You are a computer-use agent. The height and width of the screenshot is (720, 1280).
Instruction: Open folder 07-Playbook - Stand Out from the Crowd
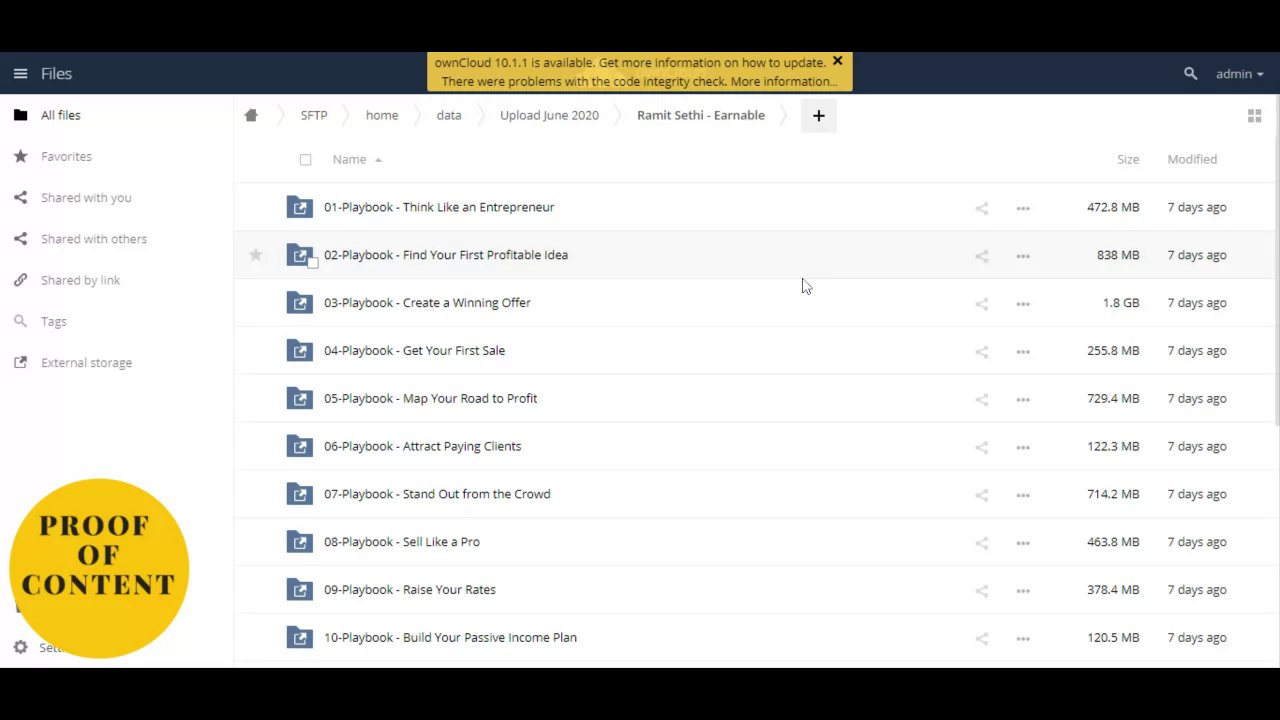coord(437,494)
